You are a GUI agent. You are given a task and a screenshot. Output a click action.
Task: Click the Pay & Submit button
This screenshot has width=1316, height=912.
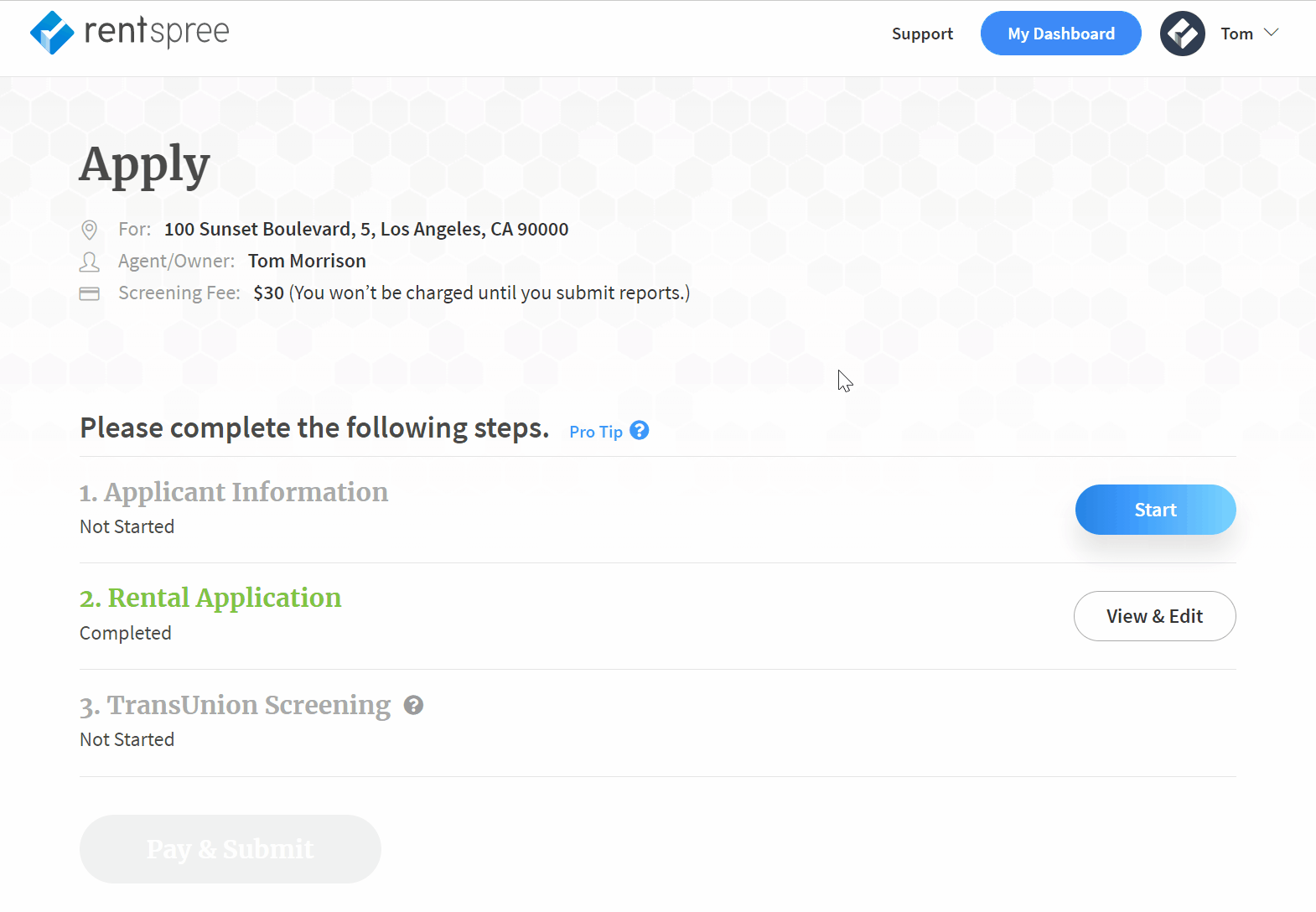(x=230, y=848)
